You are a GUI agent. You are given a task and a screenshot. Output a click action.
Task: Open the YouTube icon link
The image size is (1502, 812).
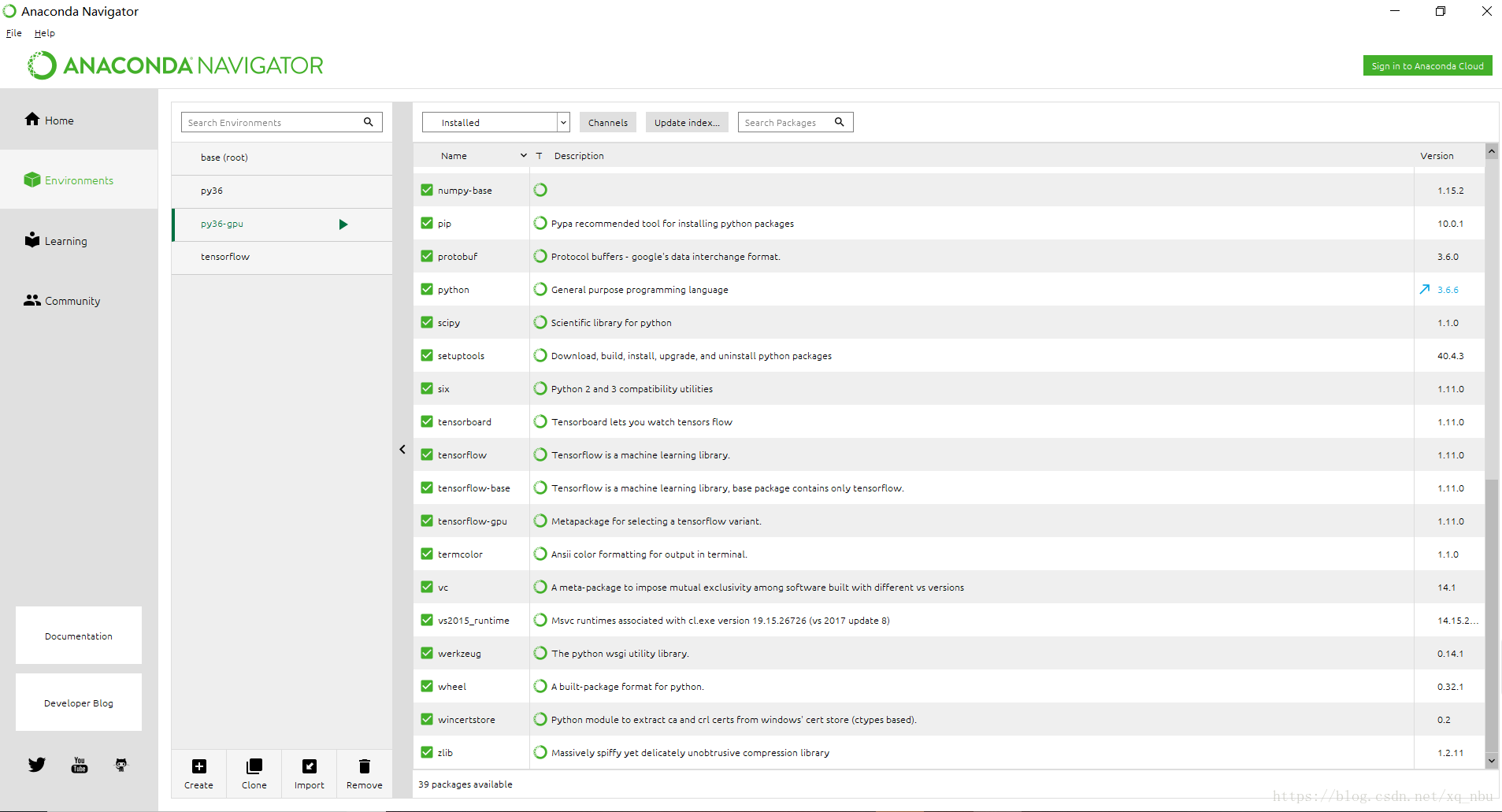pyautogui.click(x=80, y=765)
